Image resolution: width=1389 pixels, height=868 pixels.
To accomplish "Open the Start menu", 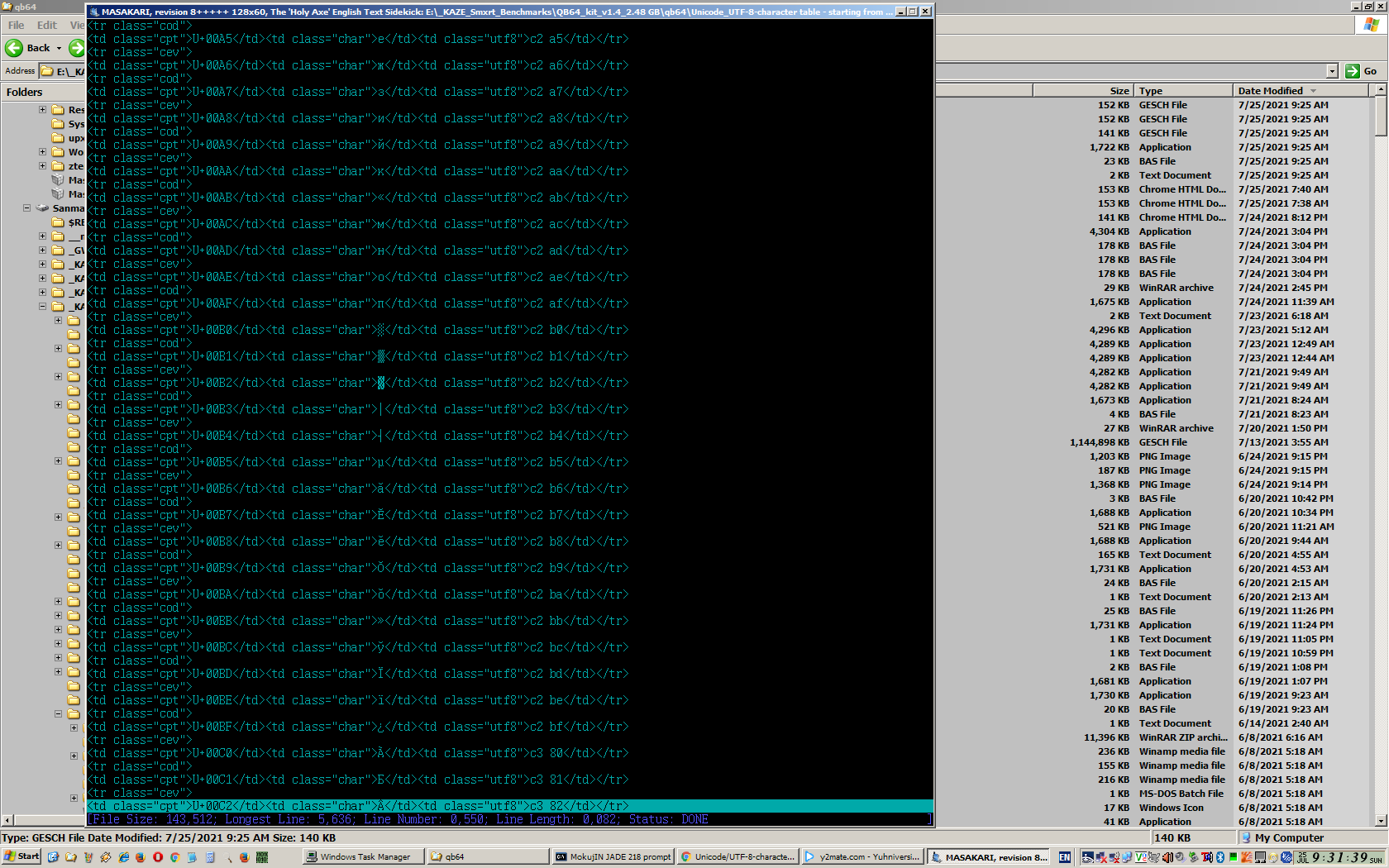I will pos(21,856).
